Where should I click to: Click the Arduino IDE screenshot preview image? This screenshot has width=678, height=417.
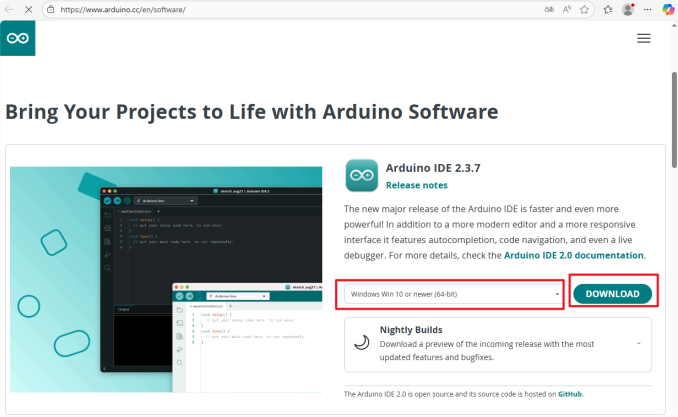(166, 279)
